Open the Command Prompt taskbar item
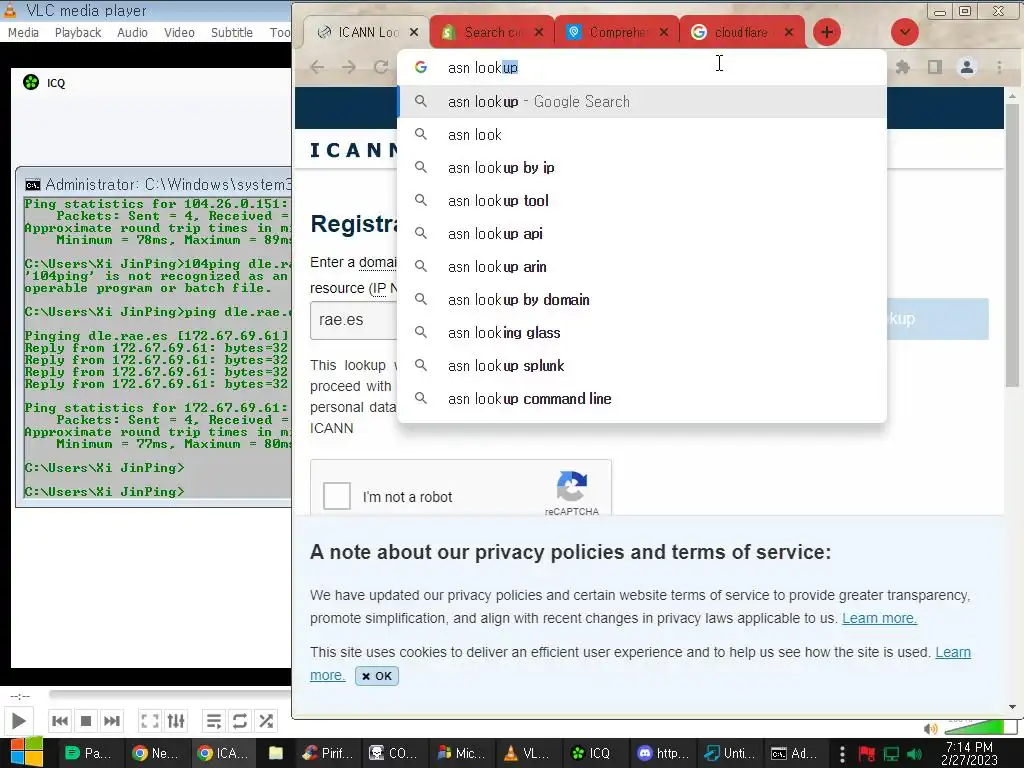 [795, 753]
